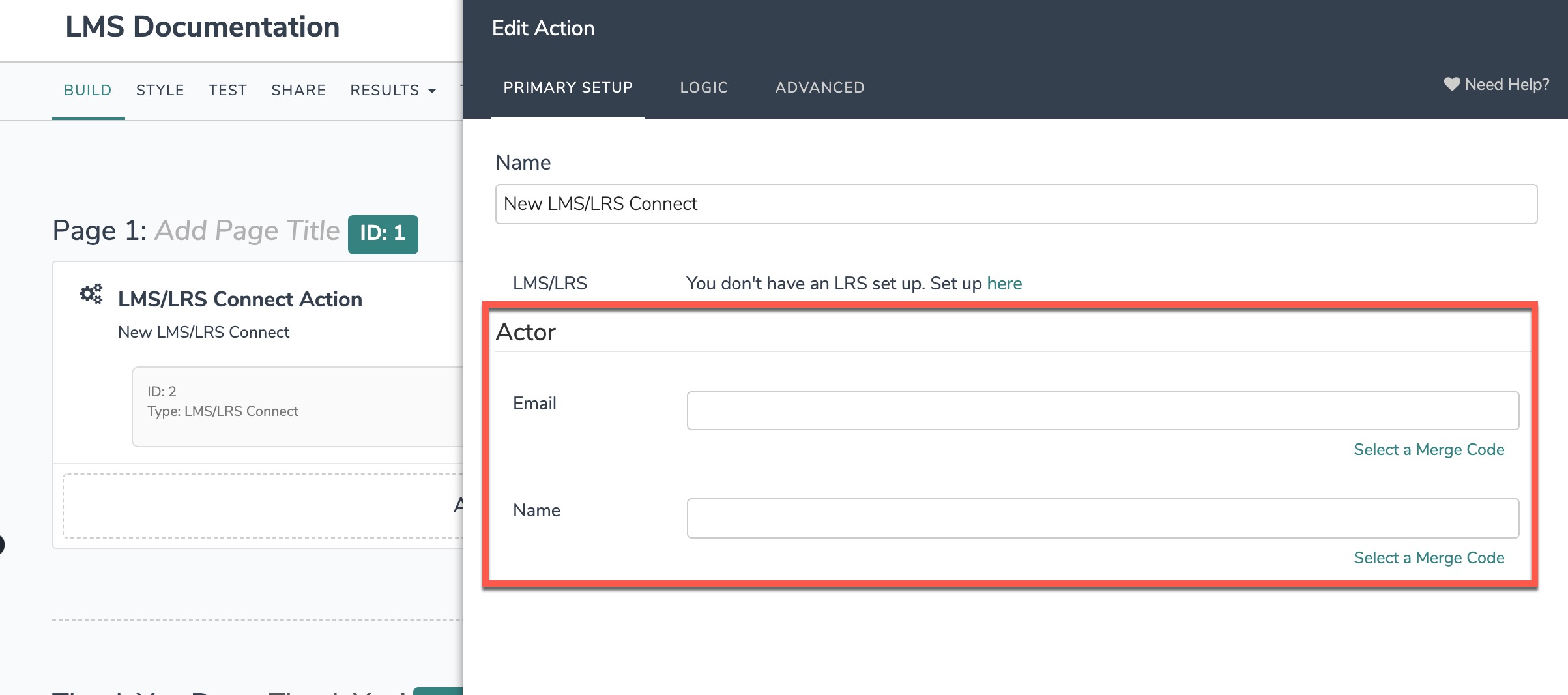This screenshot has height=695, width=1568.
Task: Focus the Actor Name input field
Action: pos(1103,518)
